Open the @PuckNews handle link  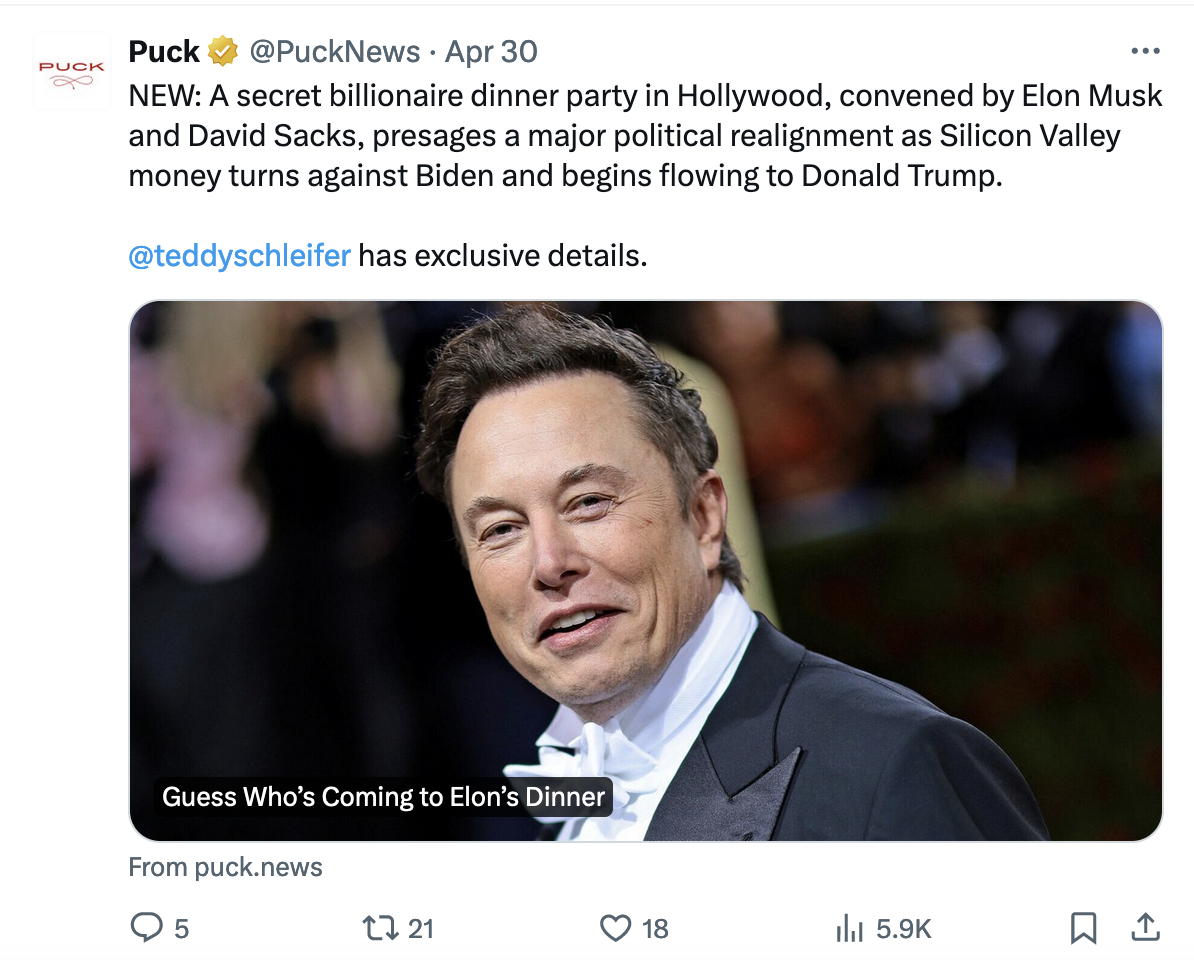(334, 51)
